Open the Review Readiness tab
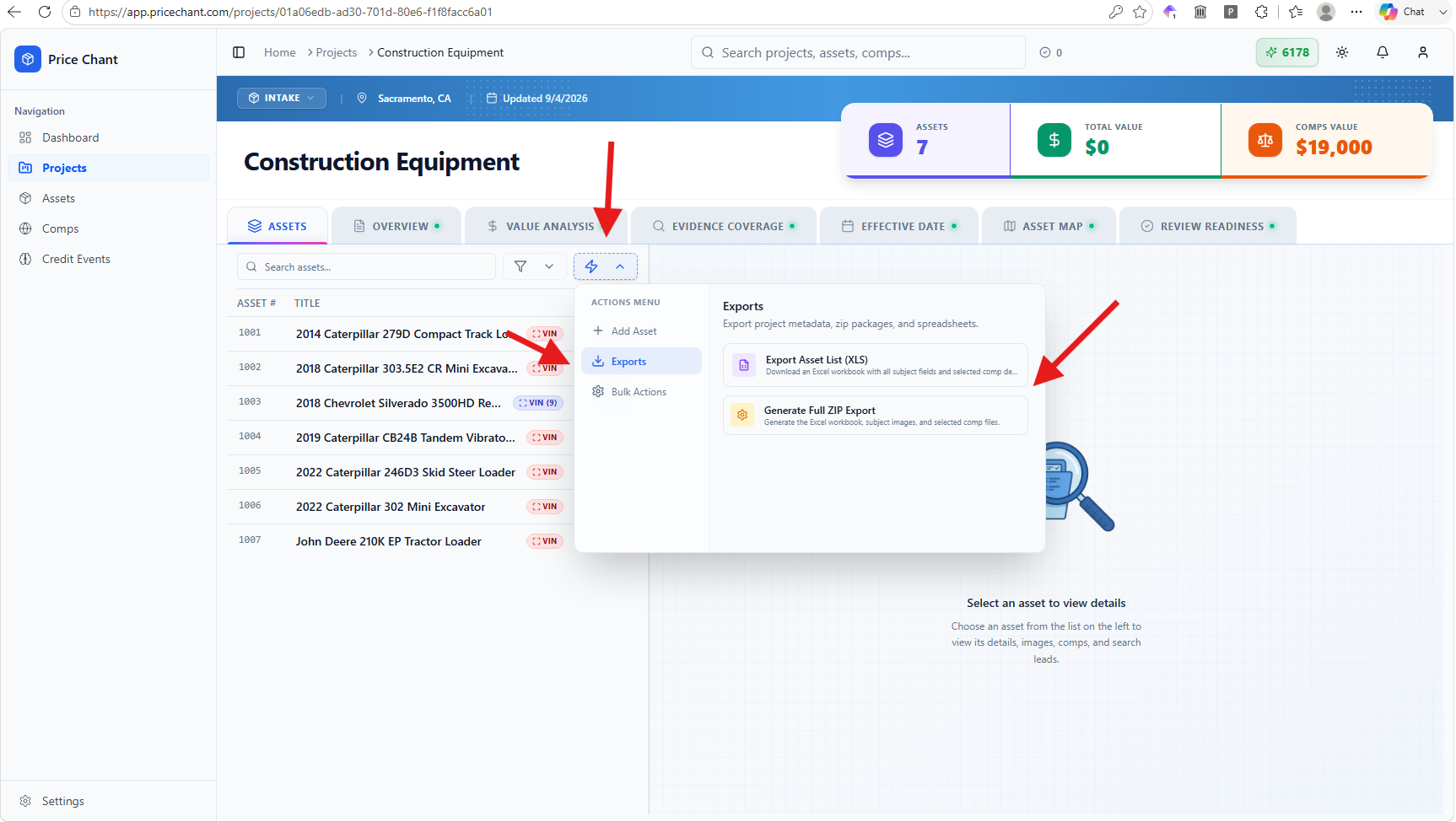Viewport: 1456px width, 822px height. (x=1208, y=226)
